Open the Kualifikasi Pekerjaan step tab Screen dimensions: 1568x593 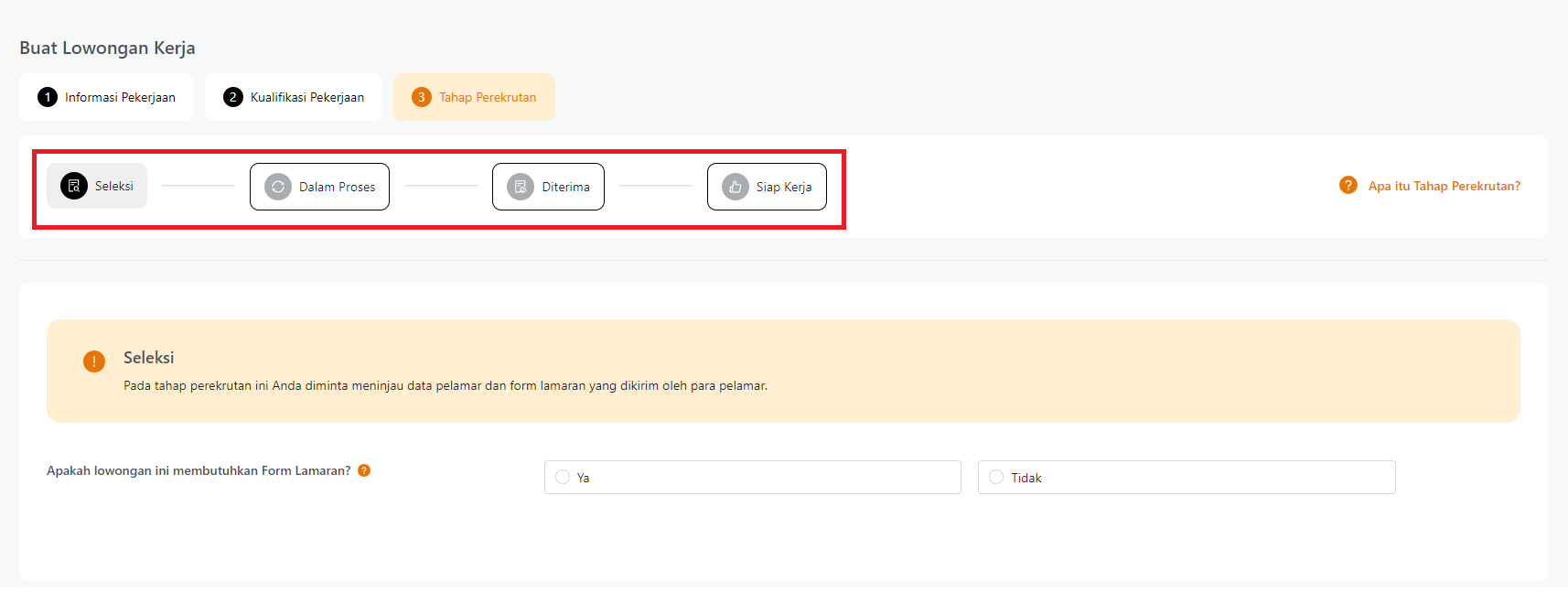pyautogui.click(x=307, y=97)
